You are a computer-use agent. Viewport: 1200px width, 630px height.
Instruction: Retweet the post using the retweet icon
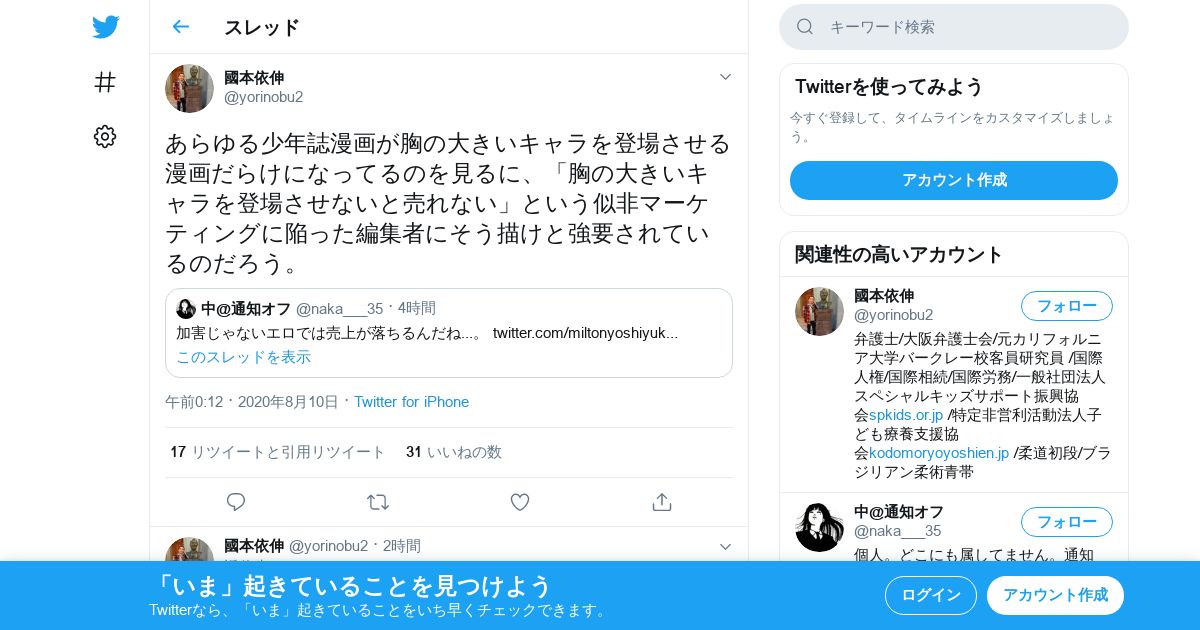coord(378,502)
